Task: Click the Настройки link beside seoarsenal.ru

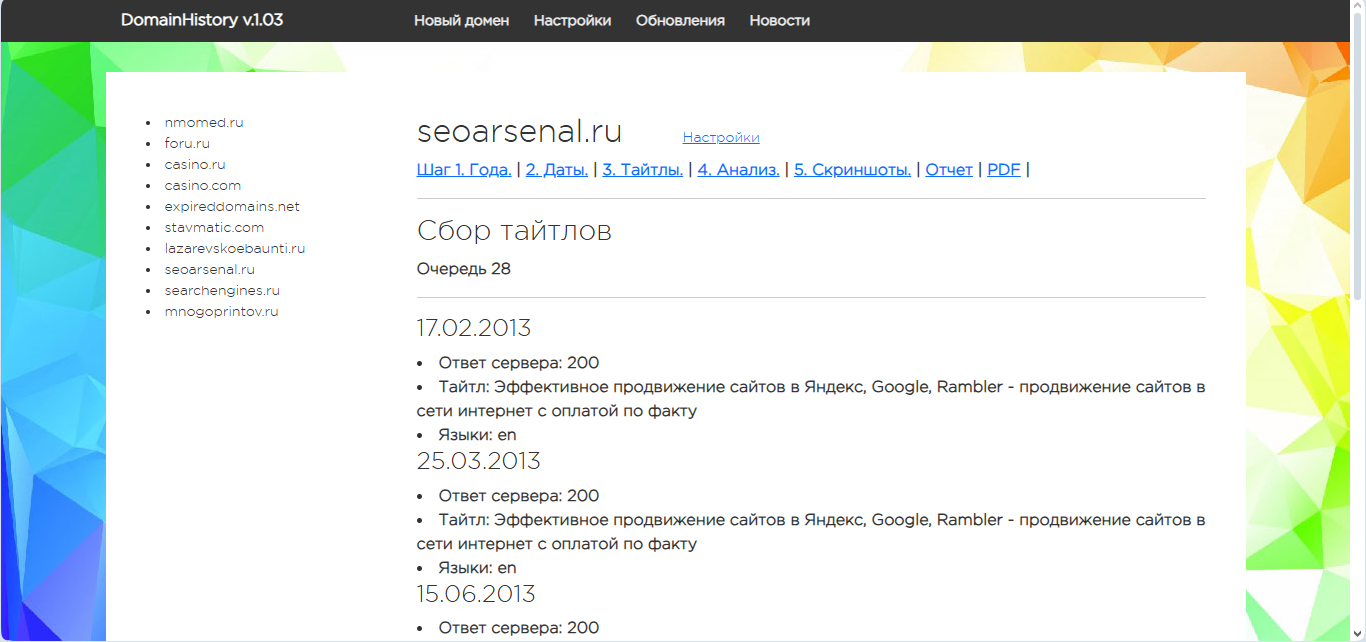Action: click(x=720, y=138)
